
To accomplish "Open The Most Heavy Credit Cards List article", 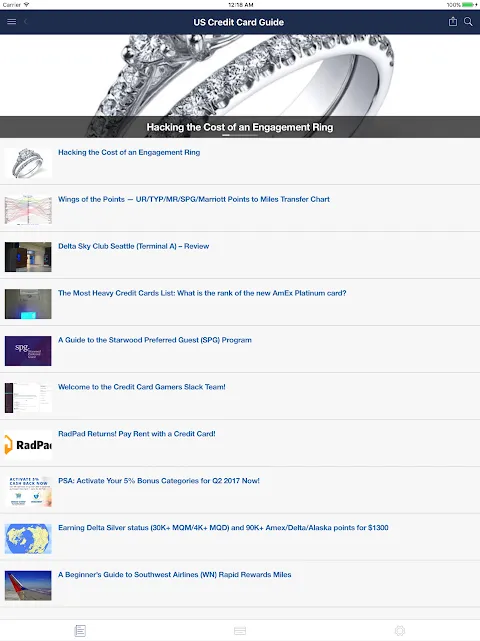I will [x=202, y=293].
